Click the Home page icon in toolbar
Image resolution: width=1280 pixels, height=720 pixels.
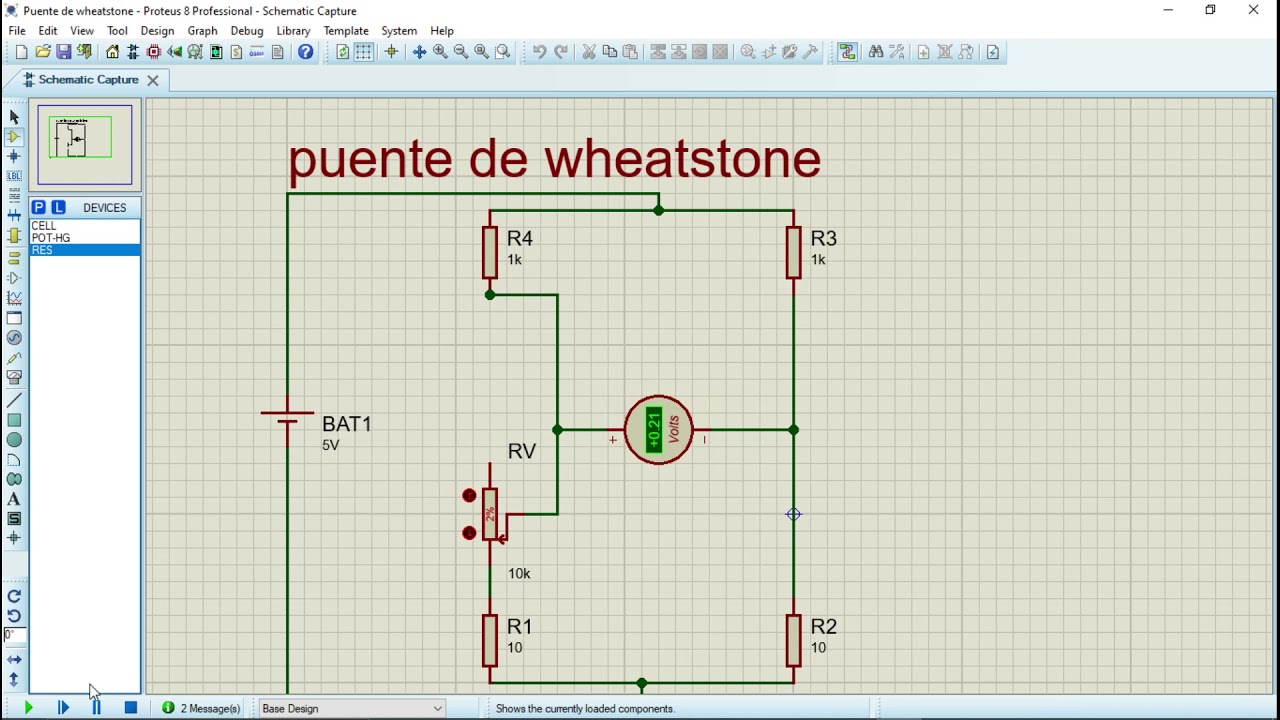(112, 52)
